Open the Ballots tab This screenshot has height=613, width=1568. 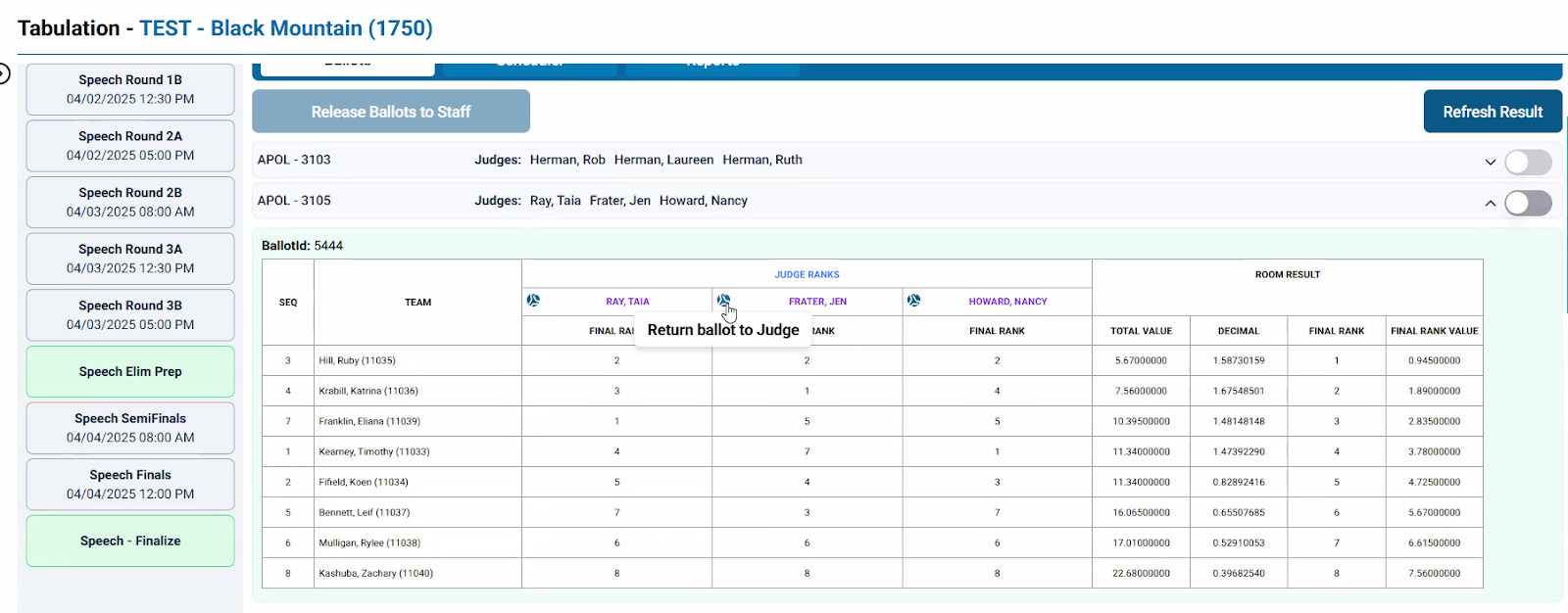tap(347, 67)
